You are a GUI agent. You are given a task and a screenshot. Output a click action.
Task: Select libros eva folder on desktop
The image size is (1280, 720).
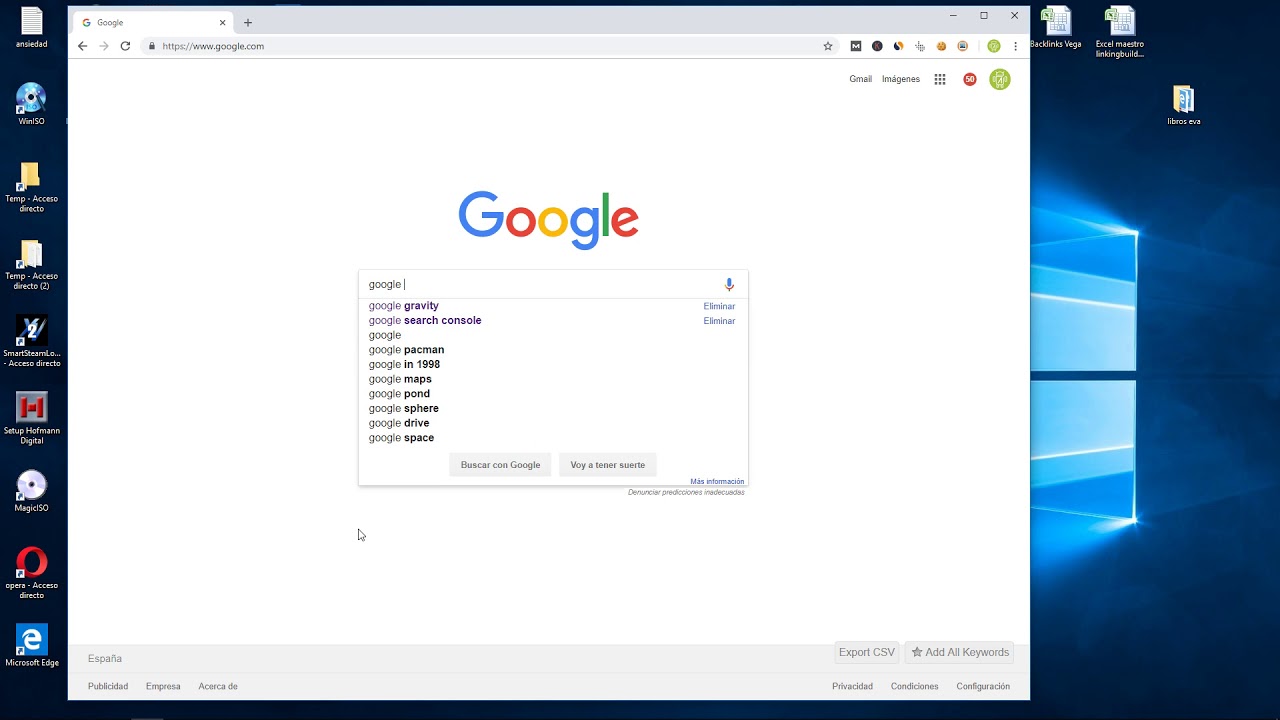click(1184, 105)
